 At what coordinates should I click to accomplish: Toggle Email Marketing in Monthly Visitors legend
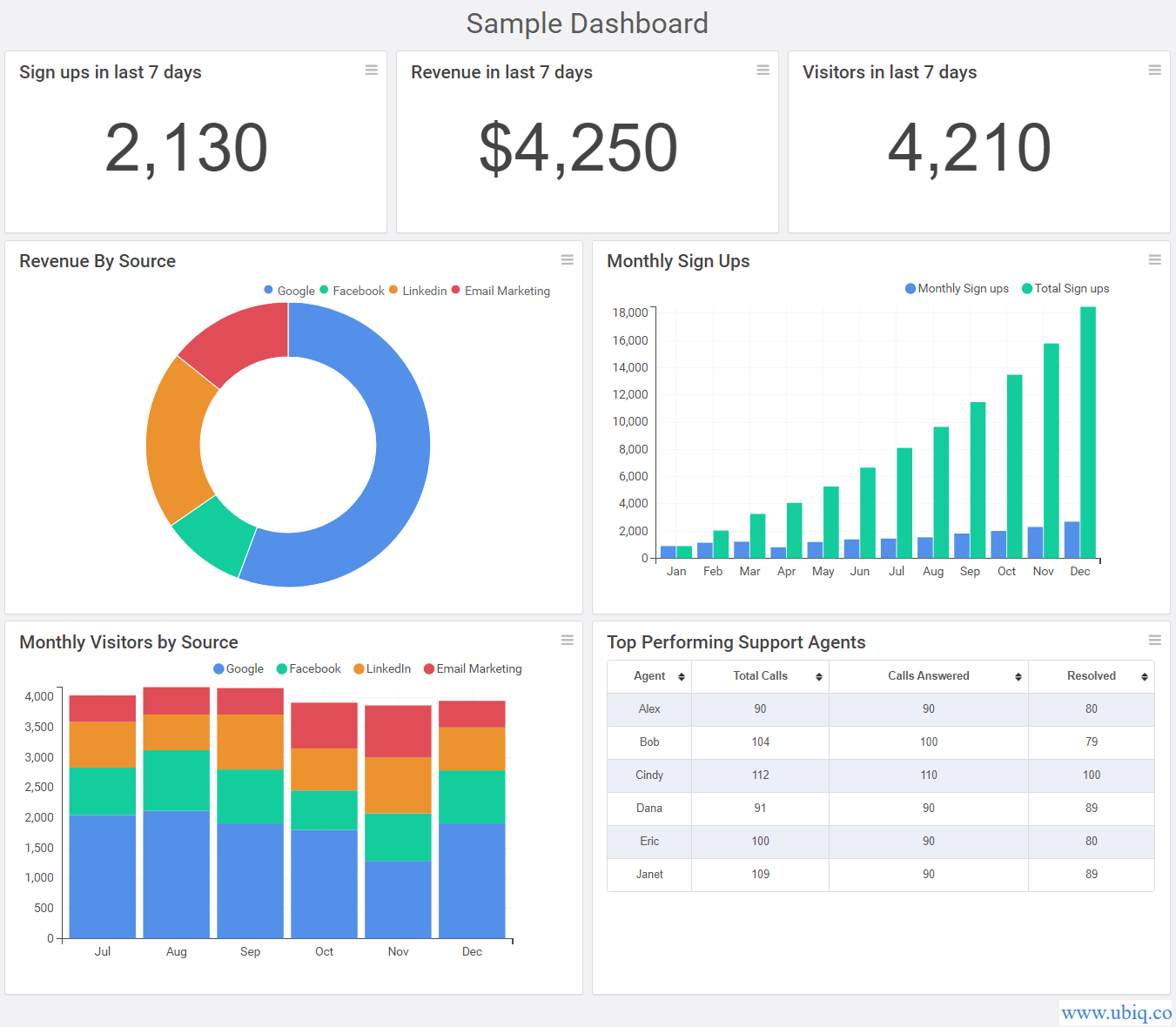pyautogui.click(x=473, y=668)
